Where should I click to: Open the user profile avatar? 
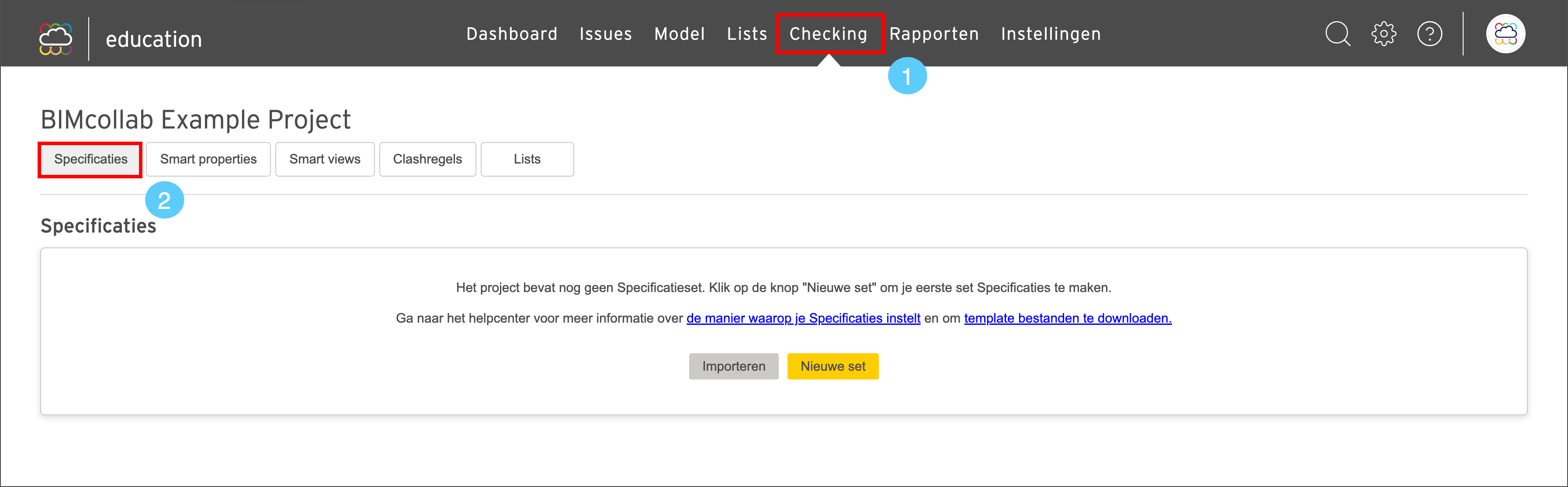1506,34
